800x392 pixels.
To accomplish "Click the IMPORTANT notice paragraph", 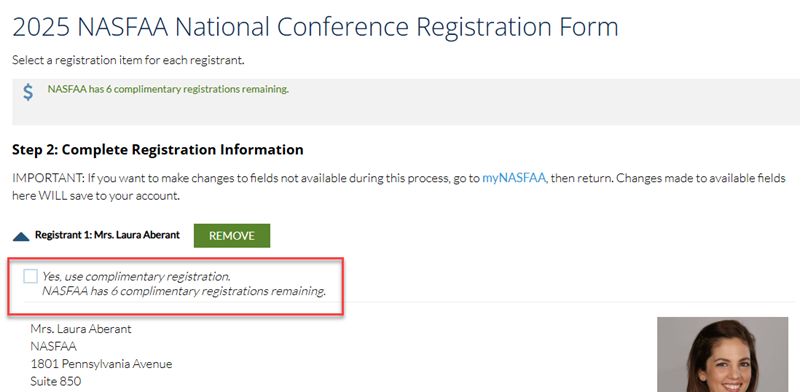I will 399,187.
